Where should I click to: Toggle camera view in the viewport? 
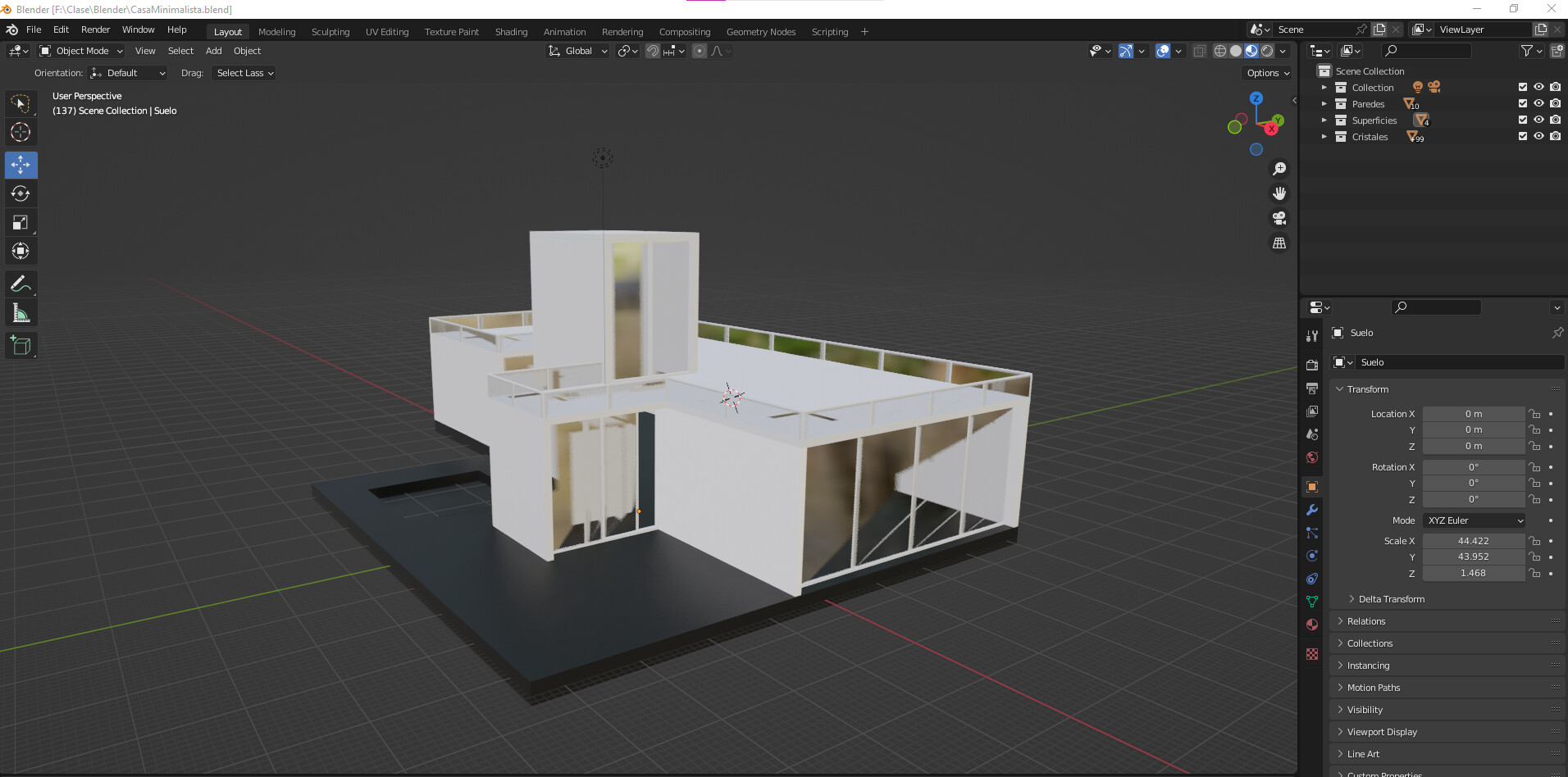click(x=1279, y=219)
